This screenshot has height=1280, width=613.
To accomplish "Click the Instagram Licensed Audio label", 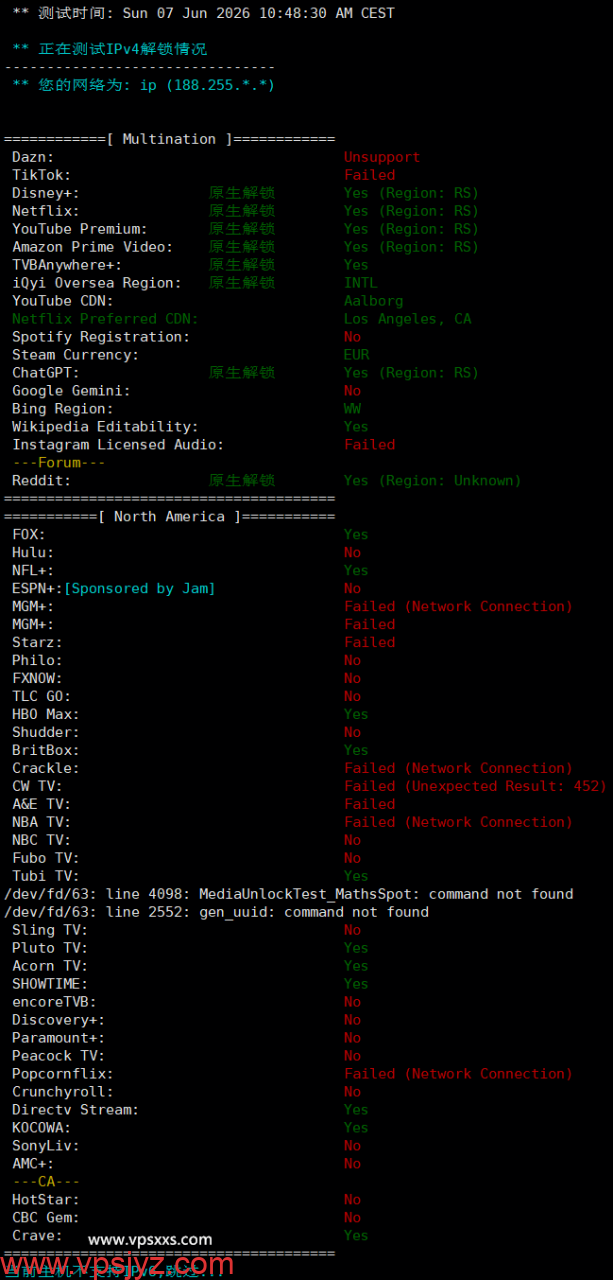I will tap(118, 445).
